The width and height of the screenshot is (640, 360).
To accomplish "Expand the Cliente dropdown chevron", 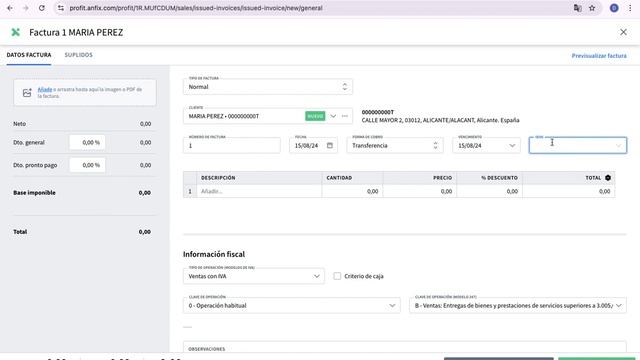I will click(x=333, y=116).
